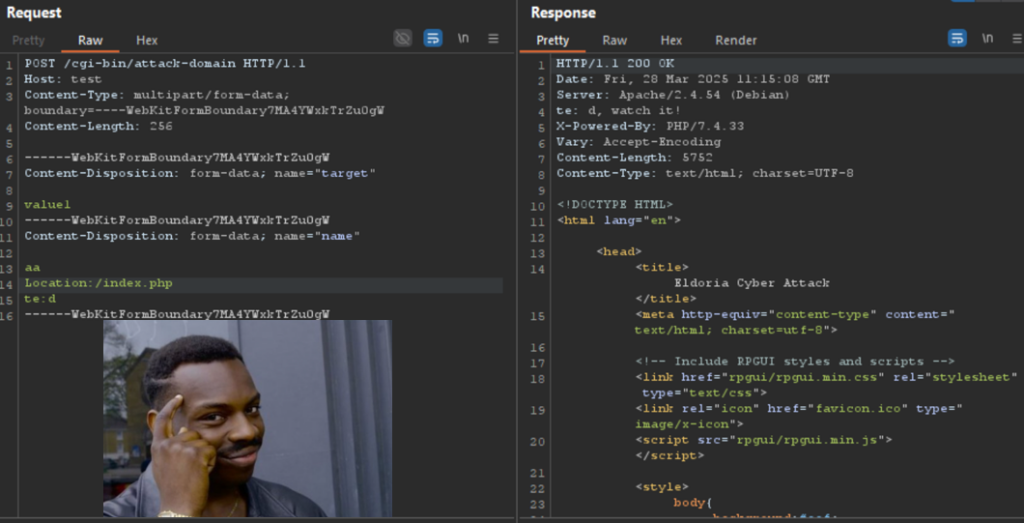Click the response 'Content-Type: text/html; charset=UTF-8' header
Image resolution: width=1024 pixels, height=523 pixels.
(705, 174)
